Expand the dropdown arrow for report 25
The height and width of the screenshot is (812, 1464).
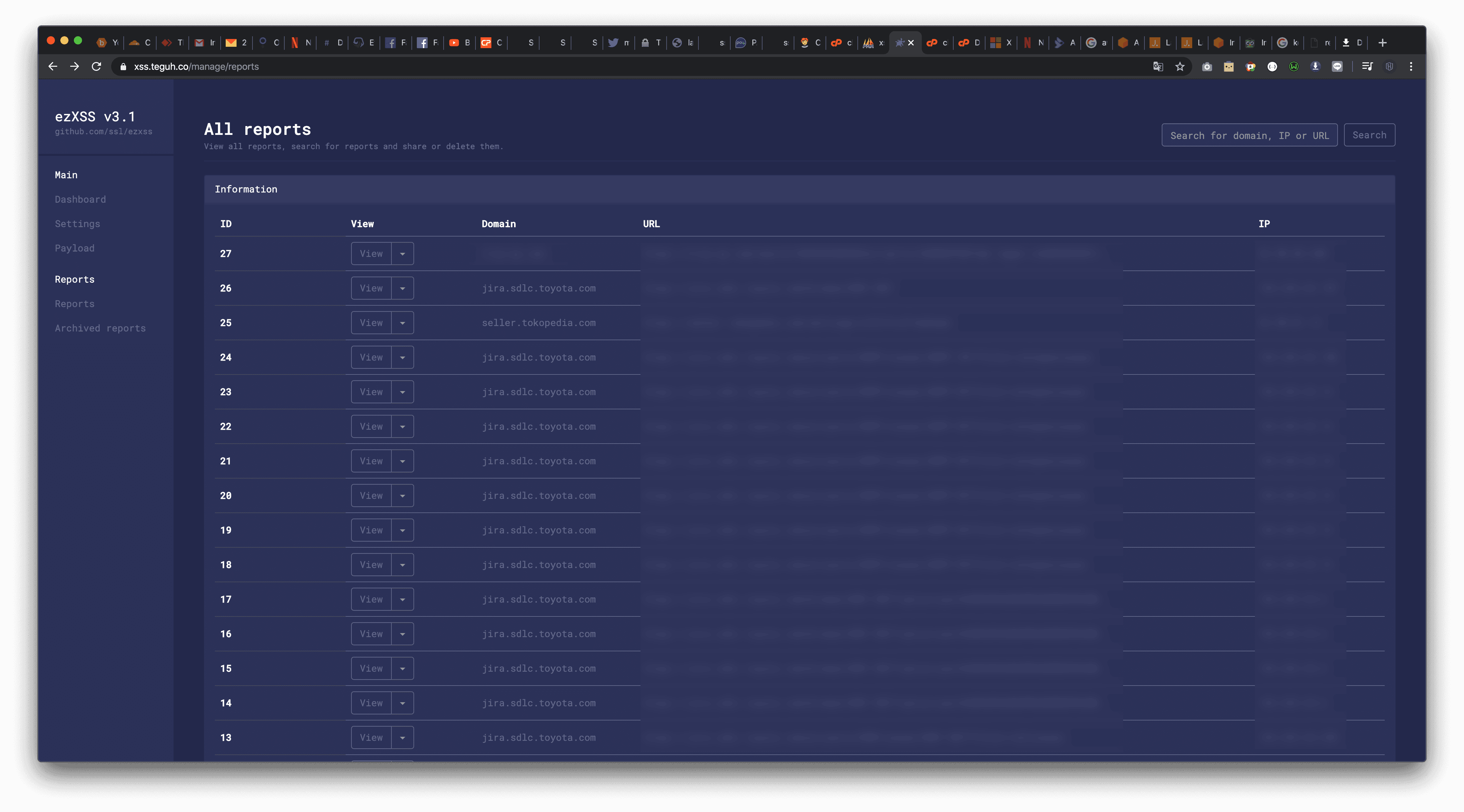pos(402,323)
